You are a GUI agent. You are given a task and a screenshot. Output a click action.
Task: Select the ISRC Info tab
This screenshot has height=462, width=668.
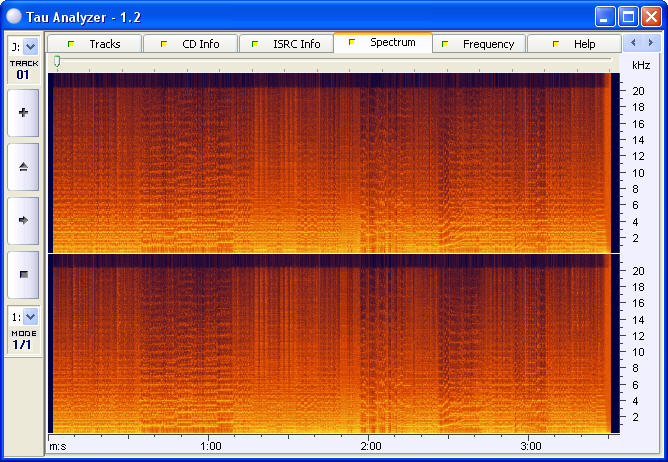(x=286, y=44)
